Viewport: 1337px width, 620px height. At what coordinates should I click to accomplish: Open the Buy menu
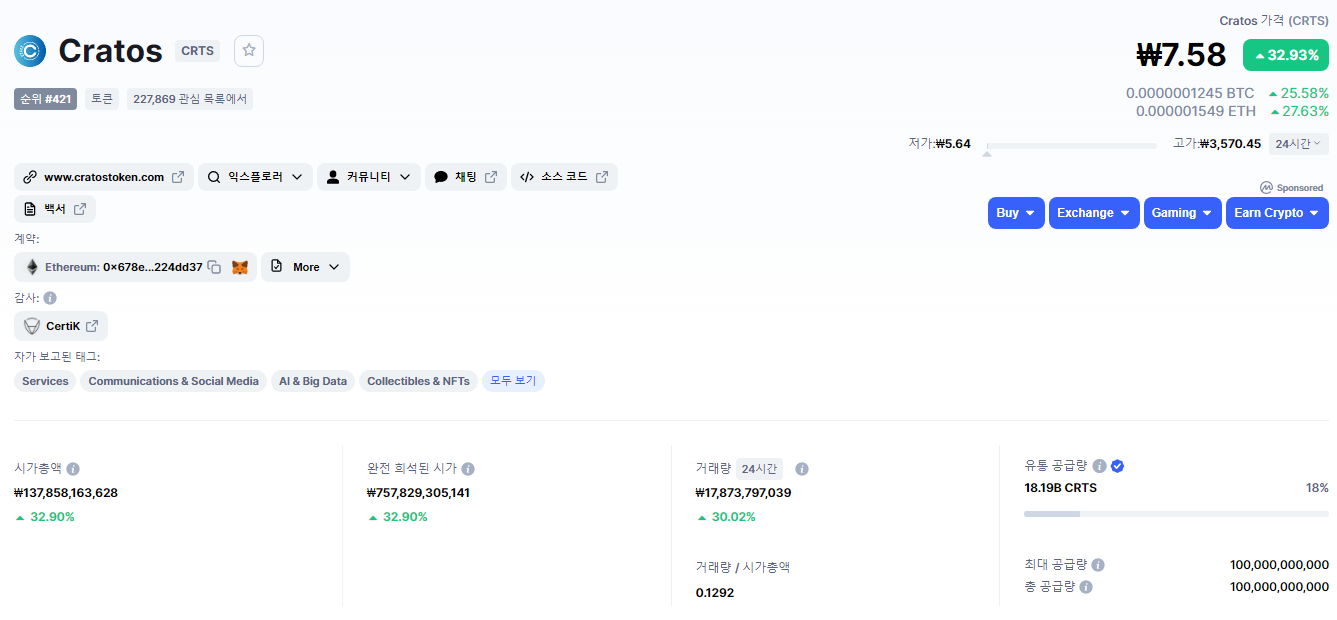pos(1015,213)
